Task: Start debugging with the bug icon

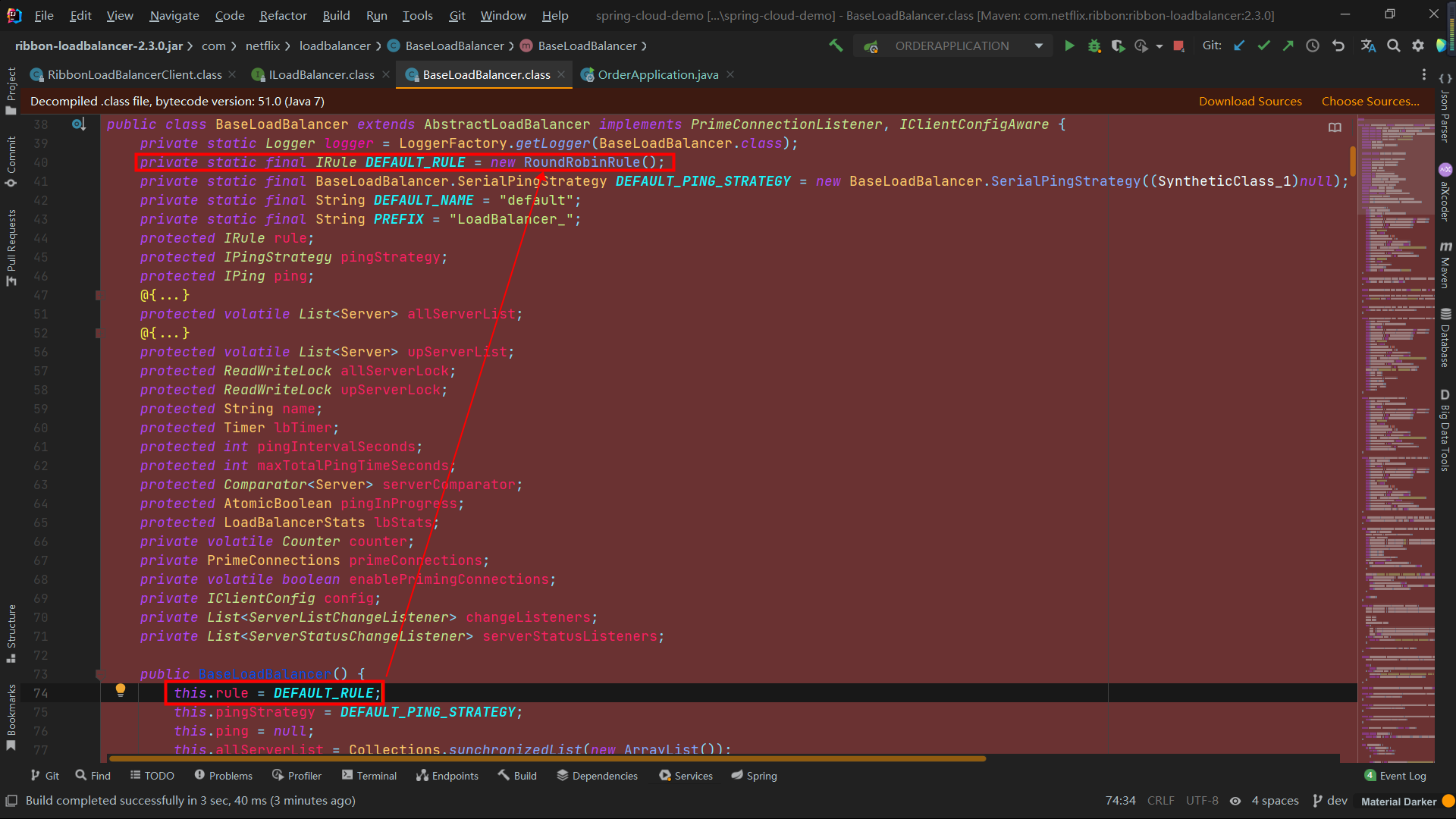Action: tap(1094, 46)
